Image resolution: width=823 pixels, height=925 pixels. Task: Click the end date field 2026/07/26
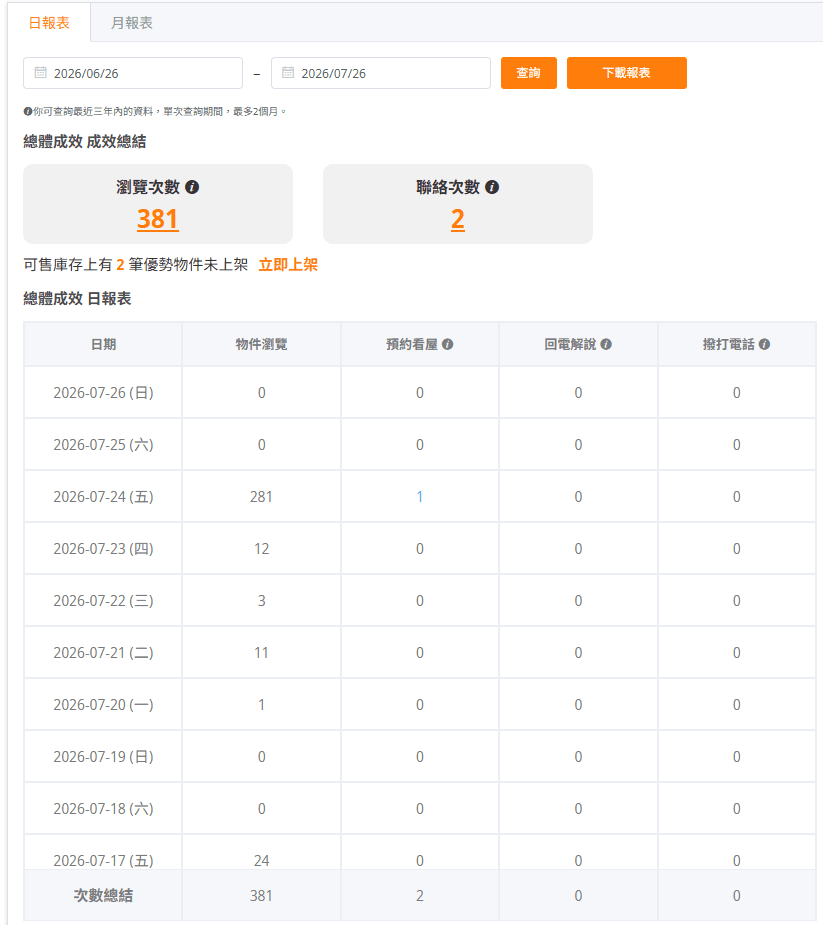[x=381, y=73]
